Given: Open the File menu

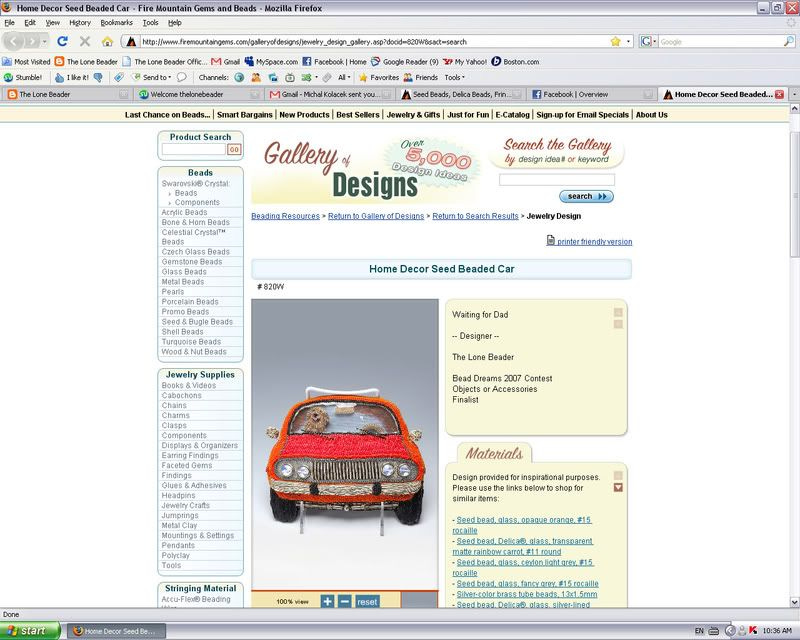Looking at the screenshot, I should pyautogui.click(x=9, y=22).
